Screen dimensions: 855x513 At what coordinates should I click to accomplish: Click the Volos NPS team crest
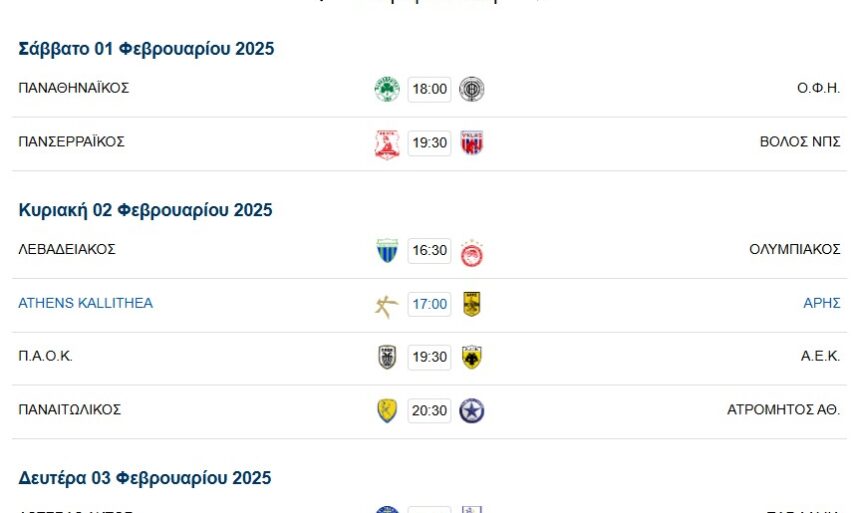[x=471, y=143]
